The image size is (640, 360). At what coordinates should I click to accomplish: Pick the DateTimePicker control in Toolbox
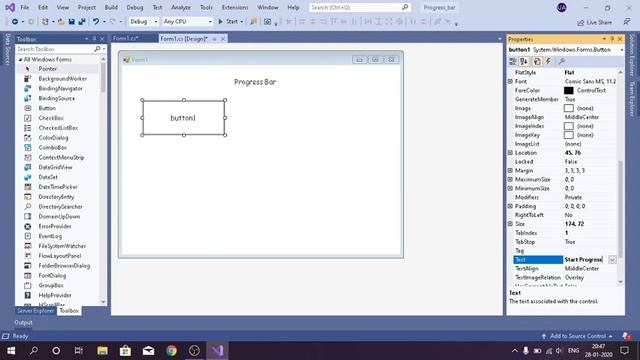pos(57,187)
